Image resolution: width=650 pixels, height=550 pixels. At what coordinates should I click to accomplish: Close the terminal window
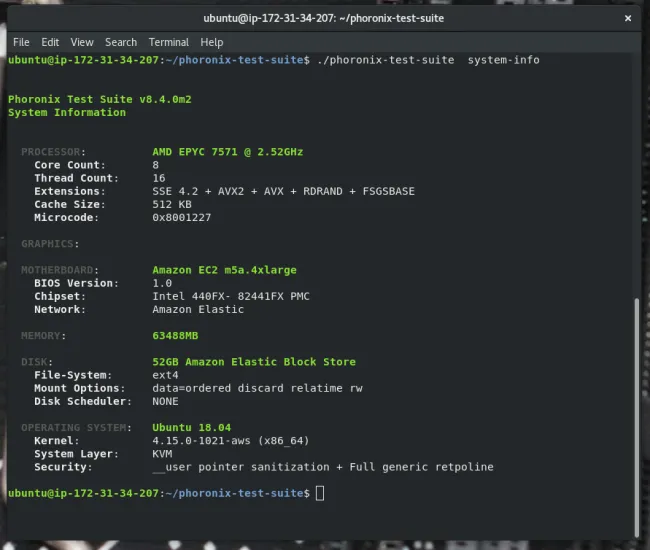click(x=628, y=18)
